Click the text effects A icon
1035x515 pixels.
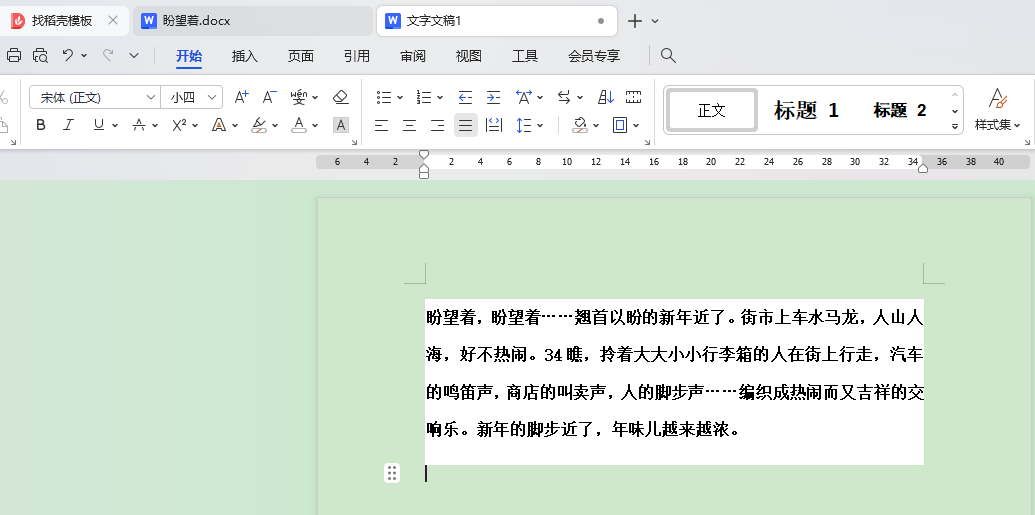click(219, 125)
